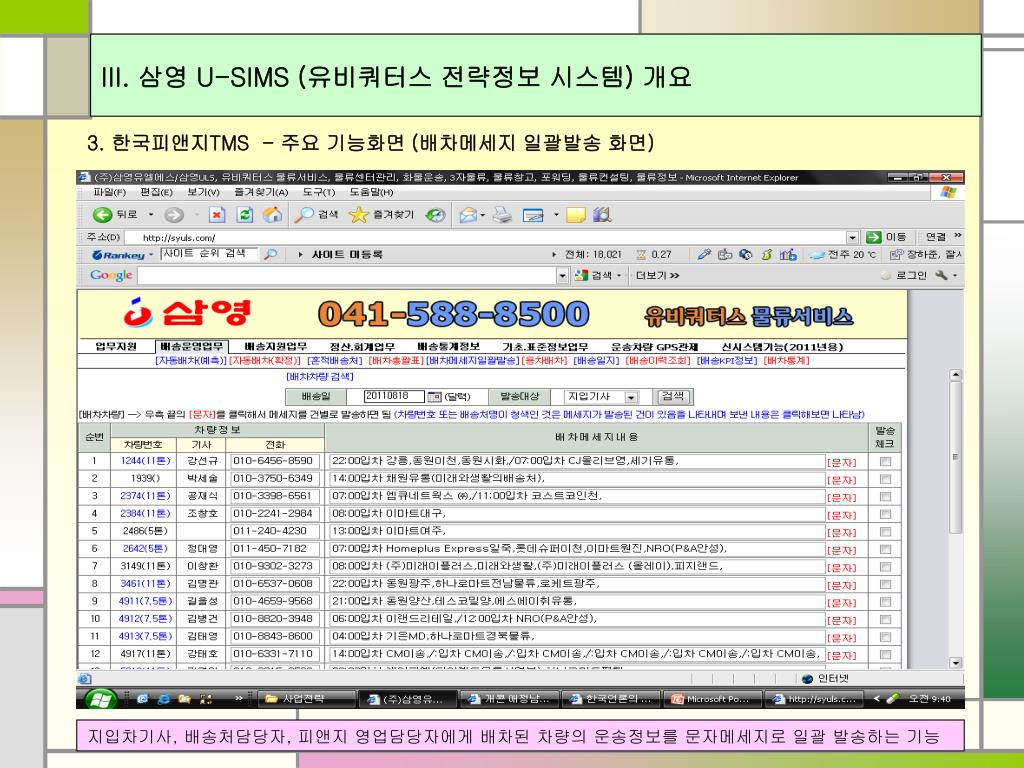Screen dimensions: 1024x768
Task: Click the vertical scrollbar thumb
Action: (x=955, y=457)
